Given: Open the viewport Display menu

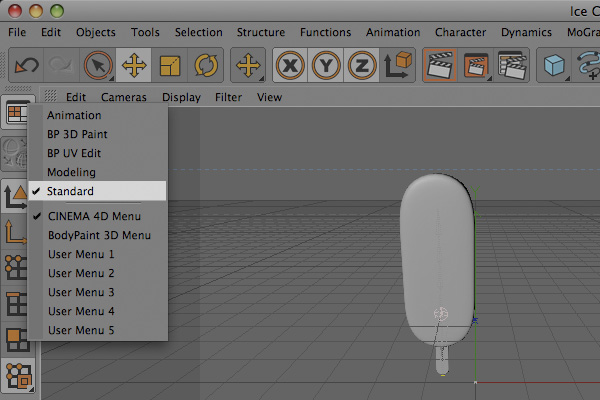Looking at the screenshot, I should [181, 97].
